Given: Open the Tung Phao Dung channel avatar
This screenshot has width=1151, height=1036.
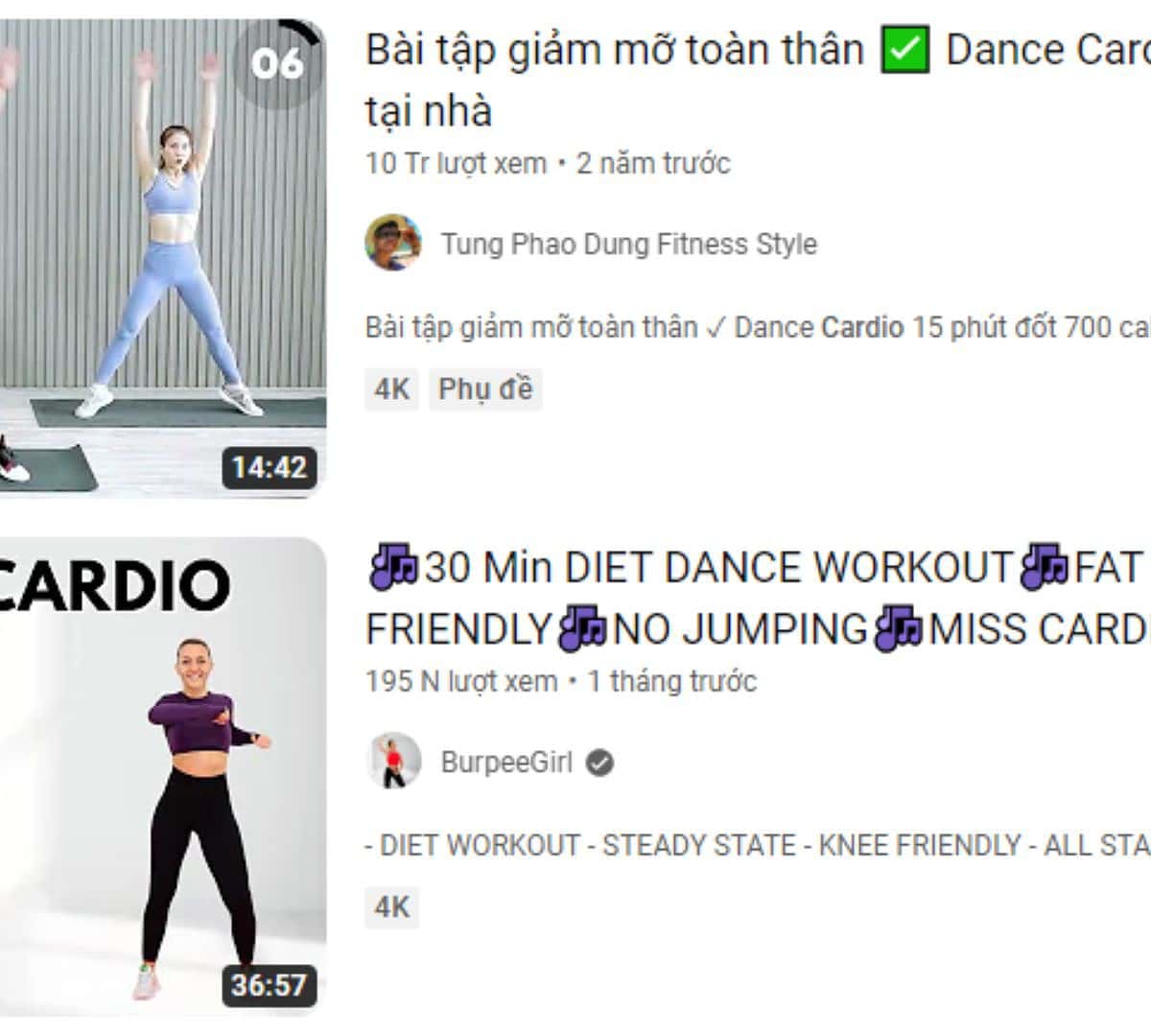Looking at the screenshot, I should pos(393,243).
